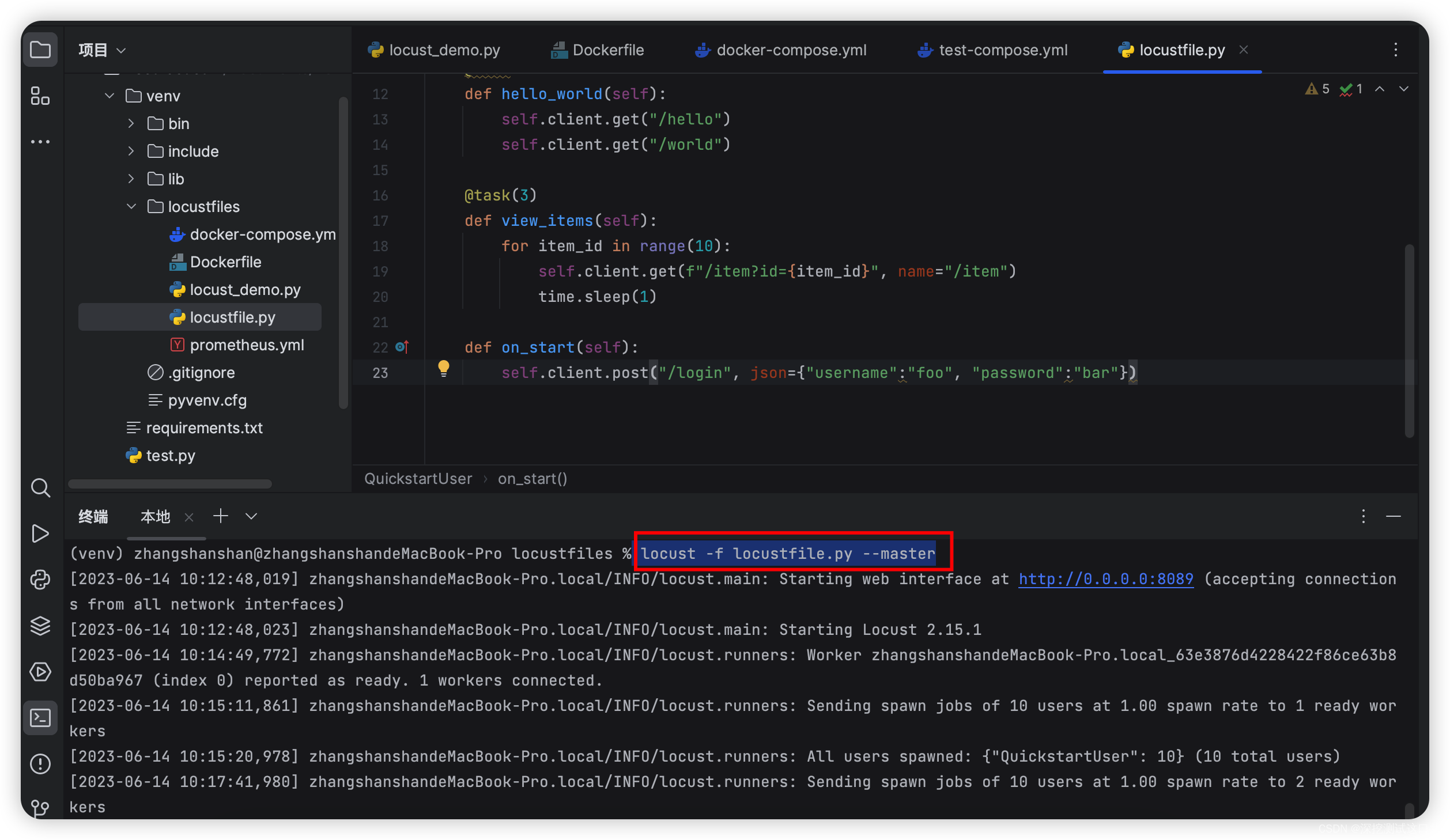Open the Problems tool window icon
This screenshot has width=1450, height=840.
pos(40,764)
